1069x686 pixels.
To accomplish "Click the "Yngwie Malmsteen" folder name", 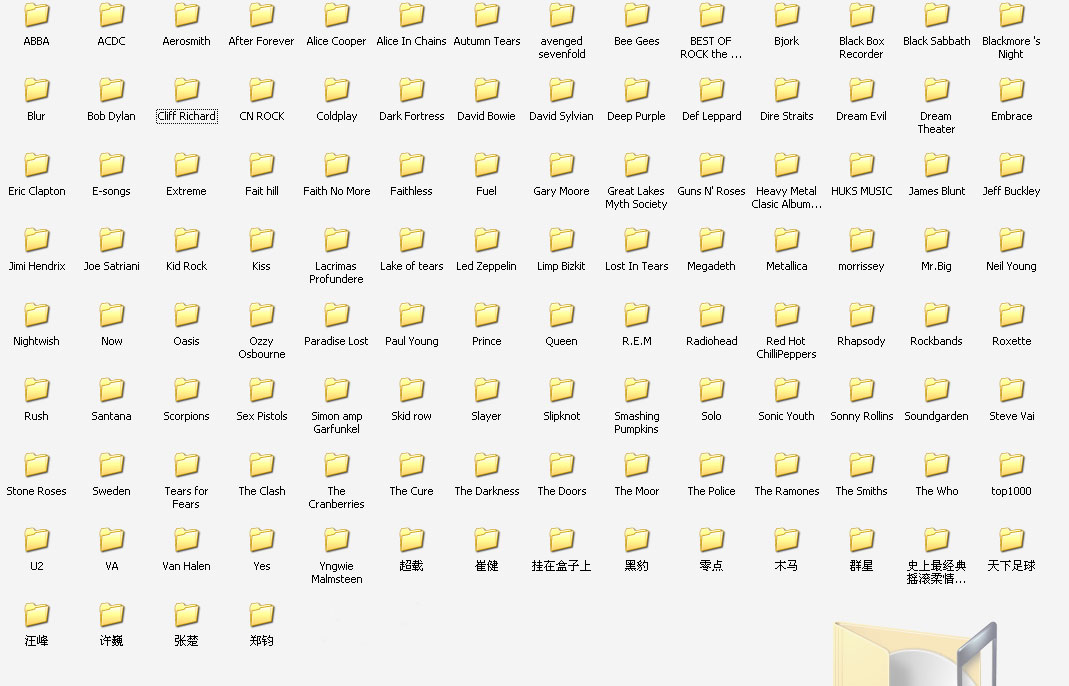I will click(x=337, y=572).
